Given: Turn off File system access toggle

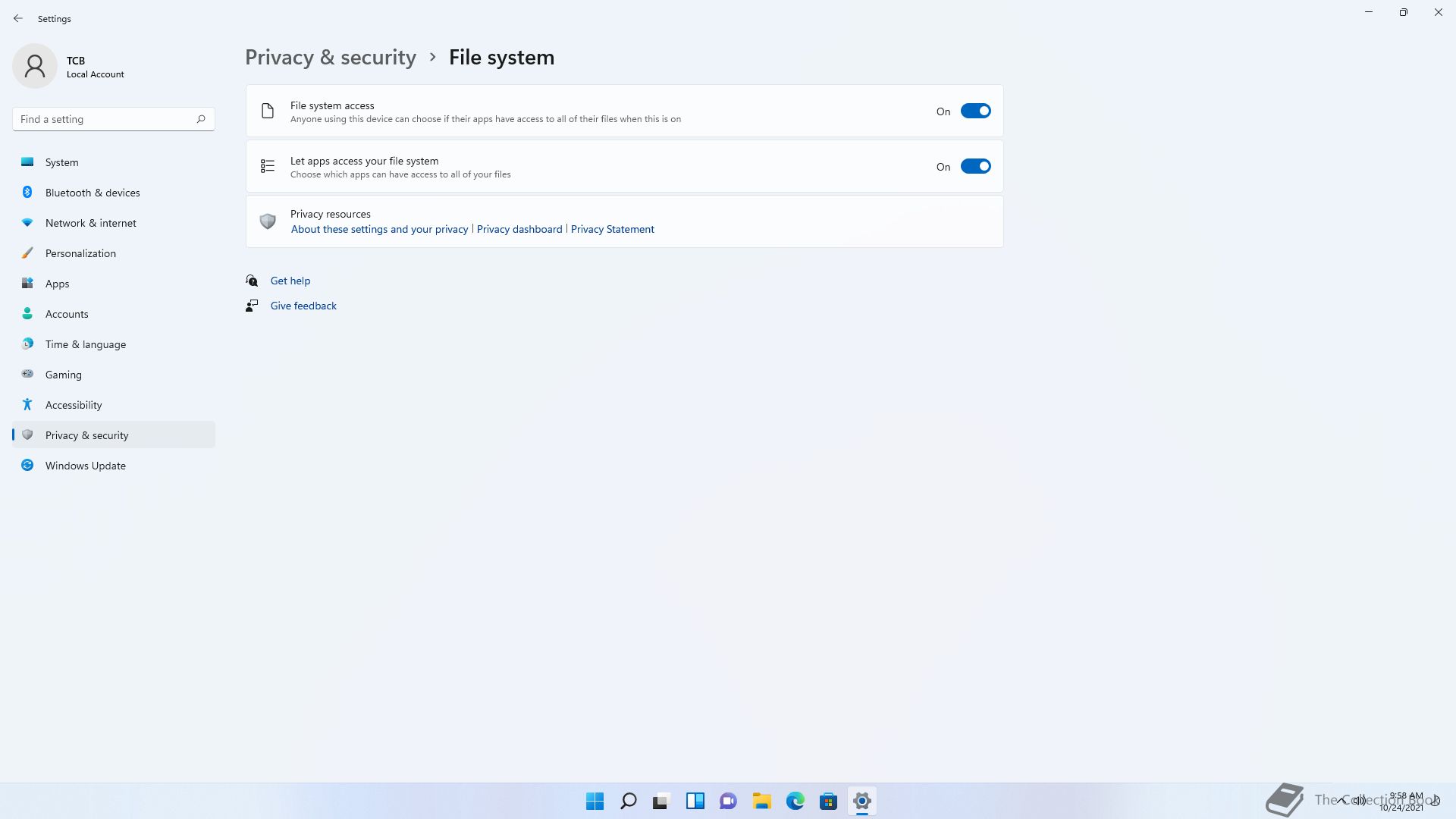Looking at the screenshot, I should pyautogui.click(x=975, y=111).
